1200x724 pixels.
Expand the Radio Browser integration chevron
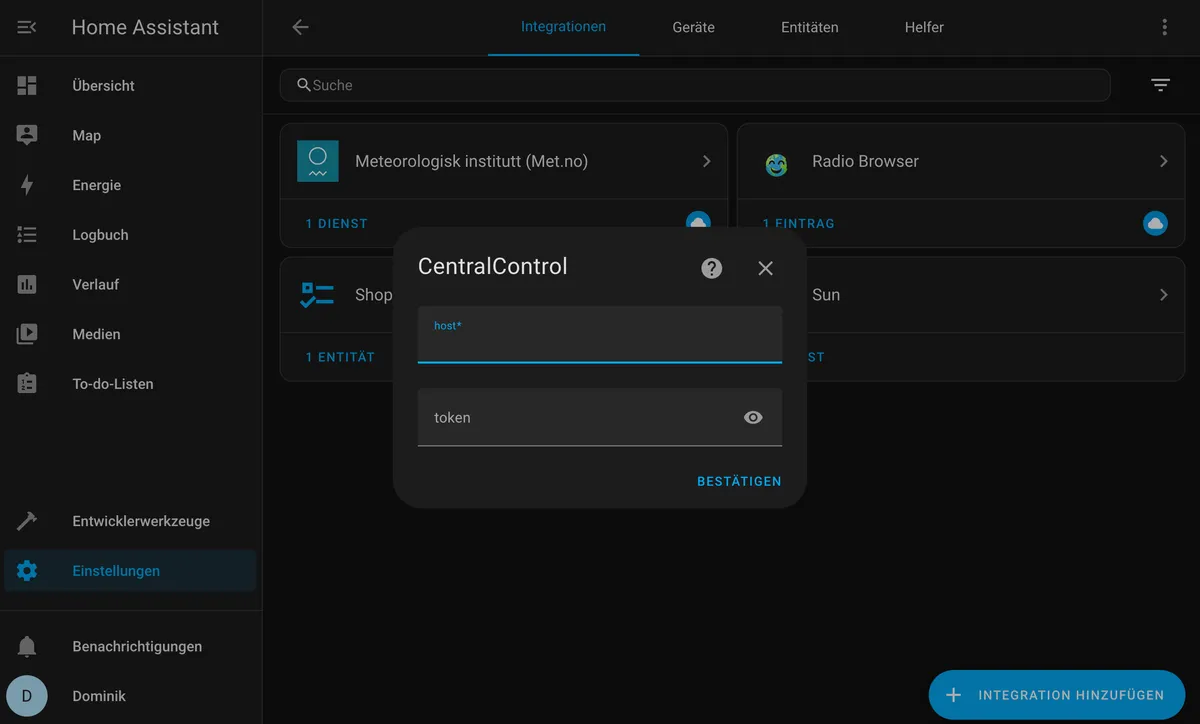click(1163, 161)
